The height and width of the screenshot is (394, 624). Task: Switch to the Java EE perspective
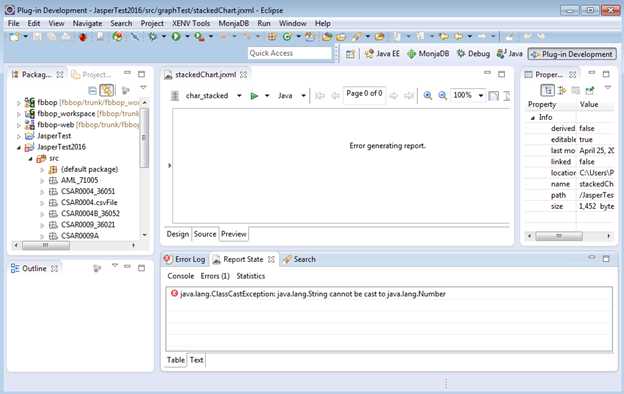point(382,53)
